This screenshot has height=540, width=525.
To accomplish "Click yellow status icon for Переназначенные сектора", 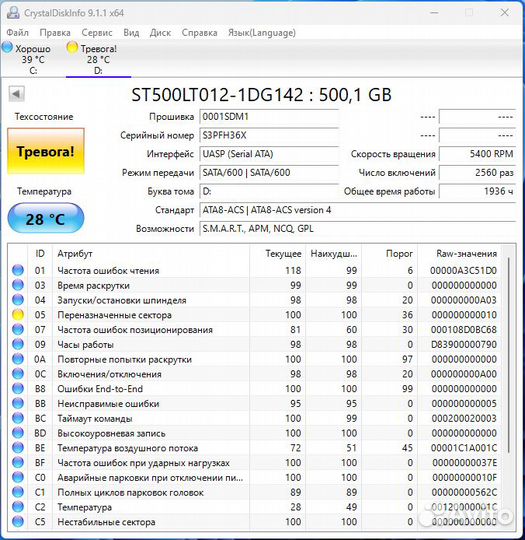I will [18, 315].
